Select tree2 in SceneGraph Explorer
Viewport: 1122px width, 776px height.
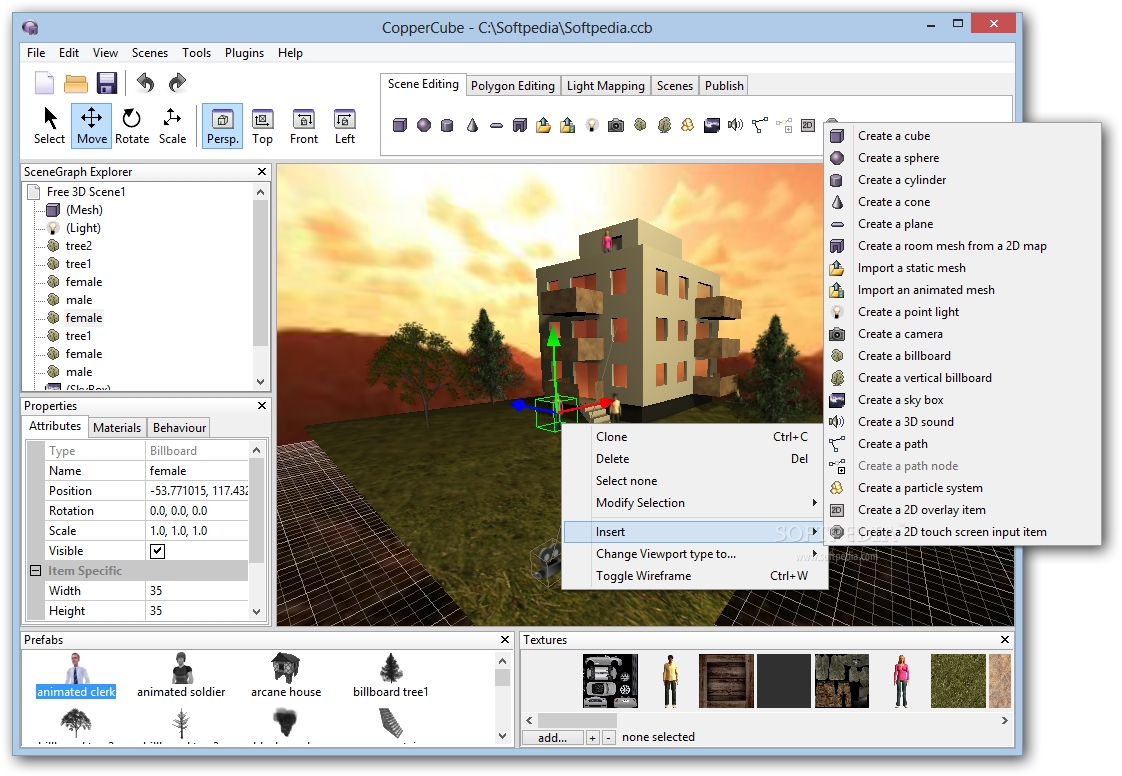click(79, 246)
